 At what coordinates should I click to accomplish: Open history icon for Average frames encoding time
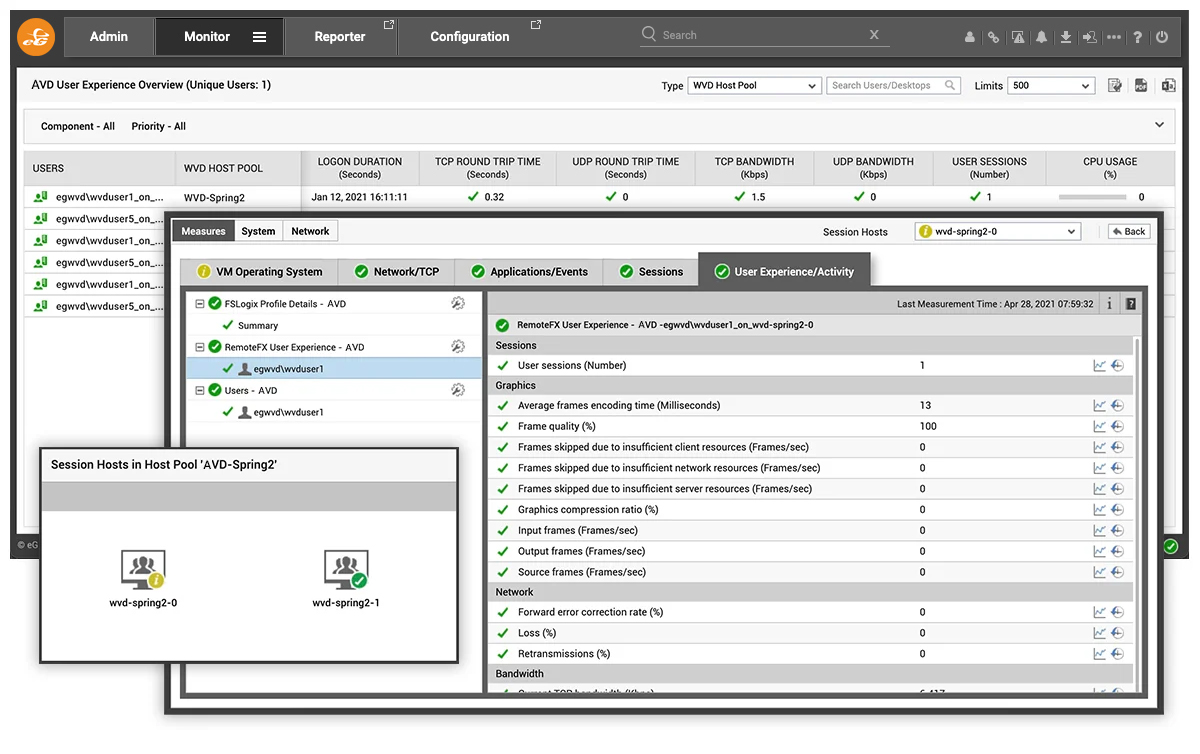click(x=1117, y=406)
